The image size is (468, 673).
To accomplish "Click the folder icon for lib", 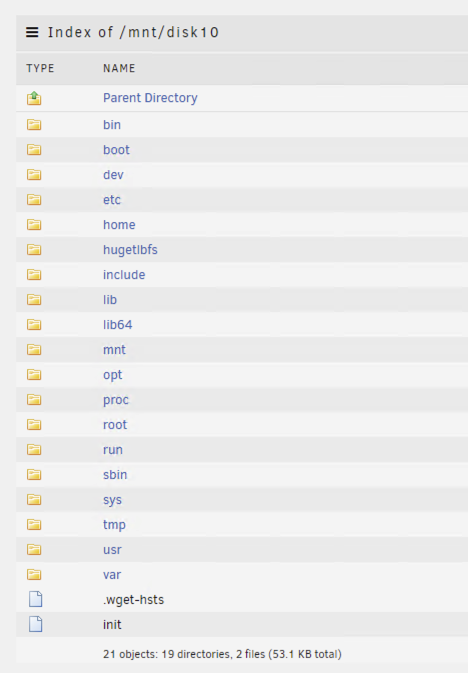I will pyautogui.click(x=34, y=300).
